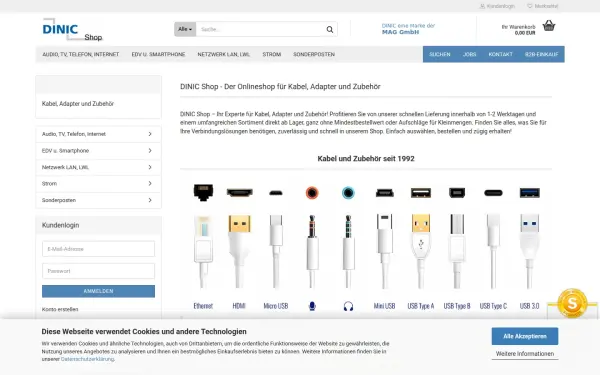The height and width of the screenshot is (375, 600).
Task: Select the red microphone jack socket icon
Action: (312, 192)
